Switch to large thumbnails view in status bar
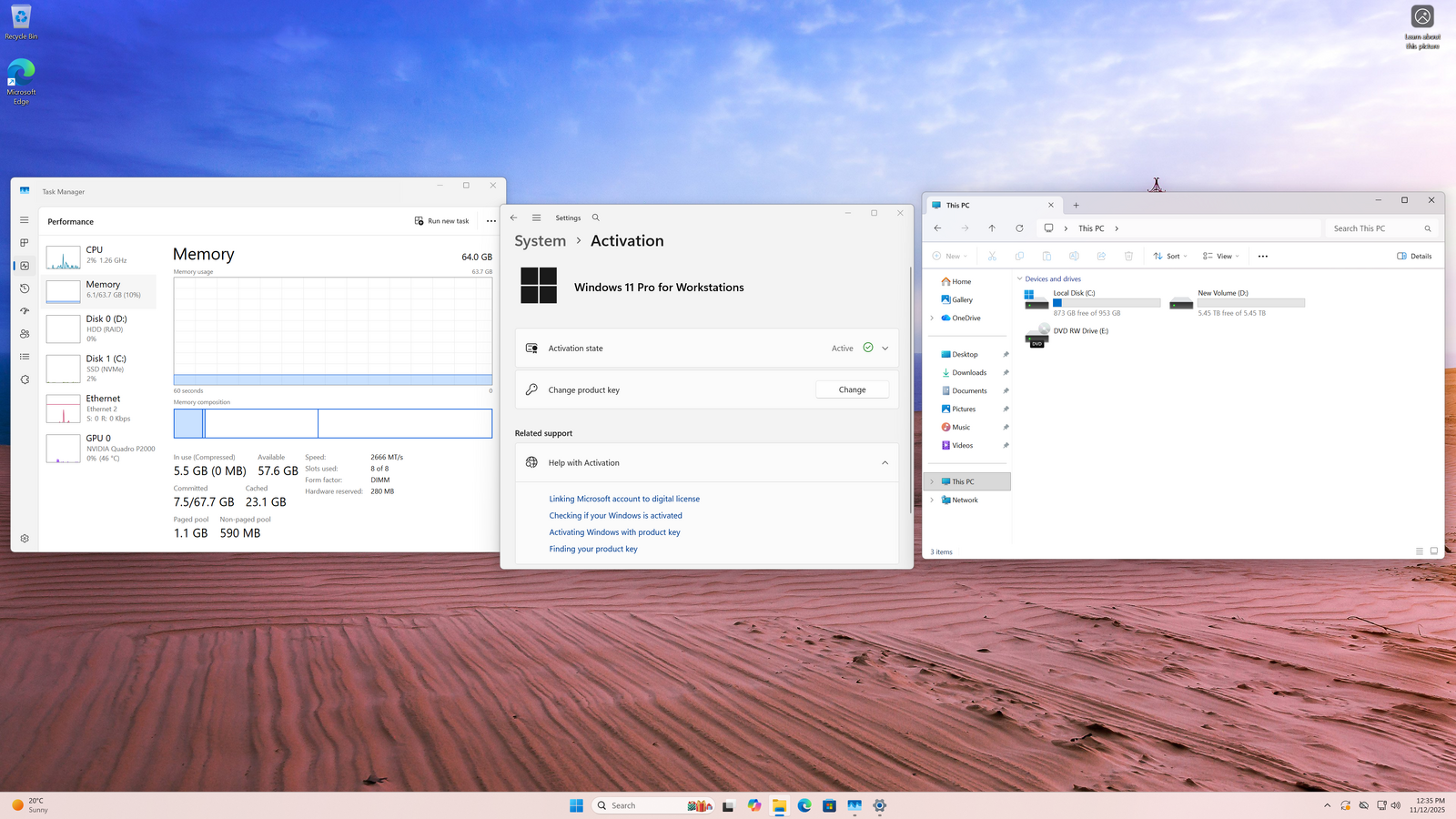 [1434, 551]
